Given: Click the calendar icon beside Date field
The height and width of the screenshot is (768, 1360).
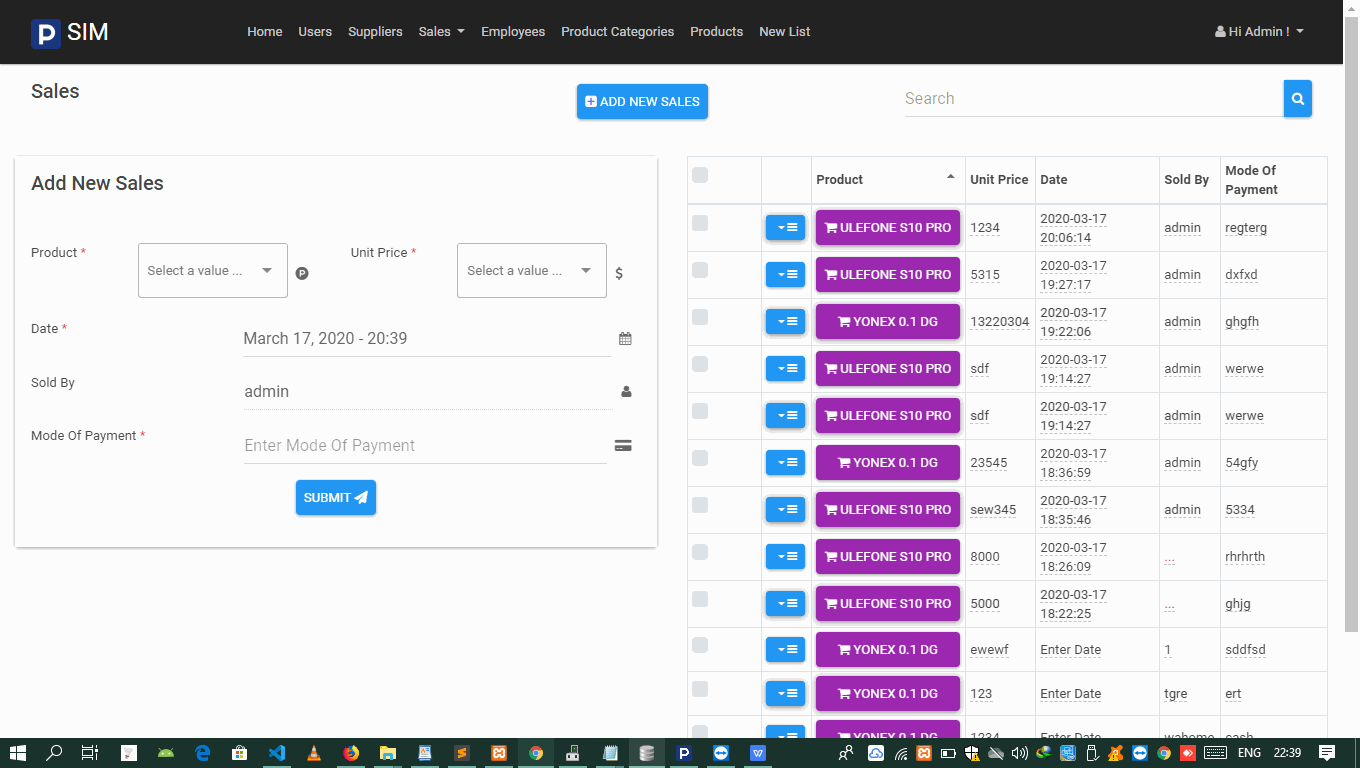Looking at the screenshot, I should point(625,339).
